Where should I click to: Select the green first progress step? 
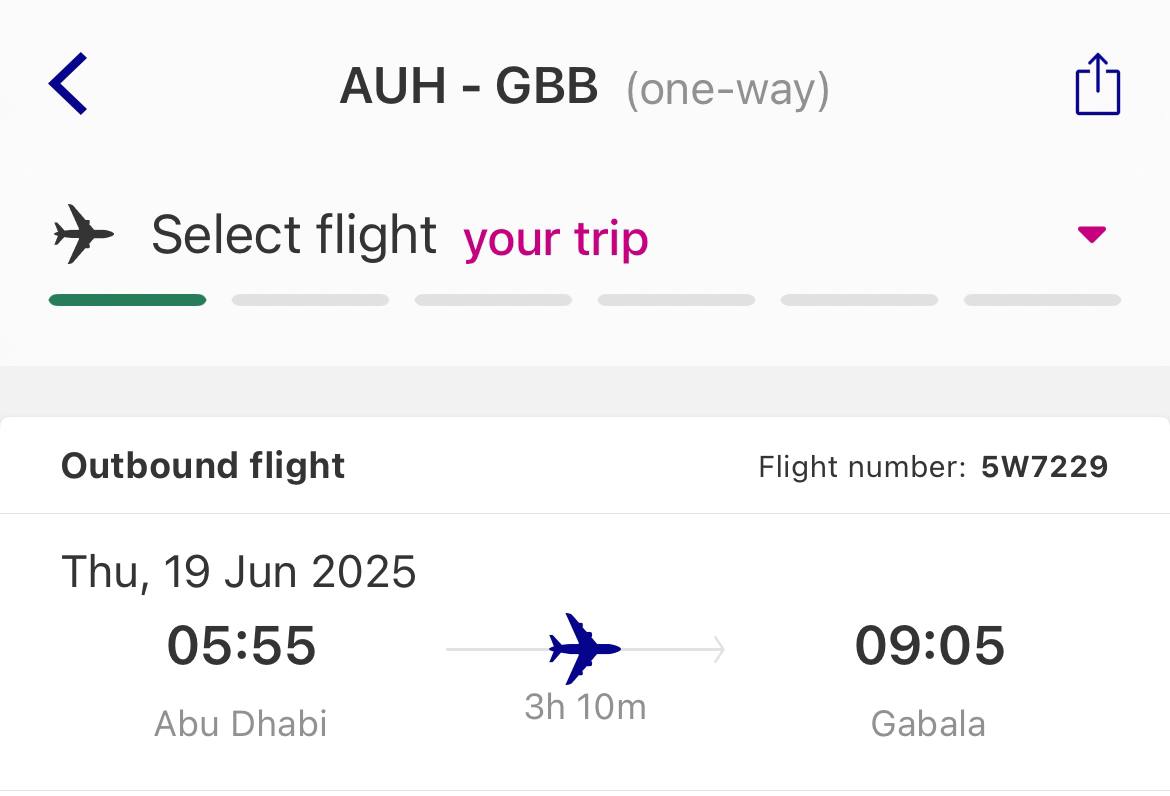127,300
